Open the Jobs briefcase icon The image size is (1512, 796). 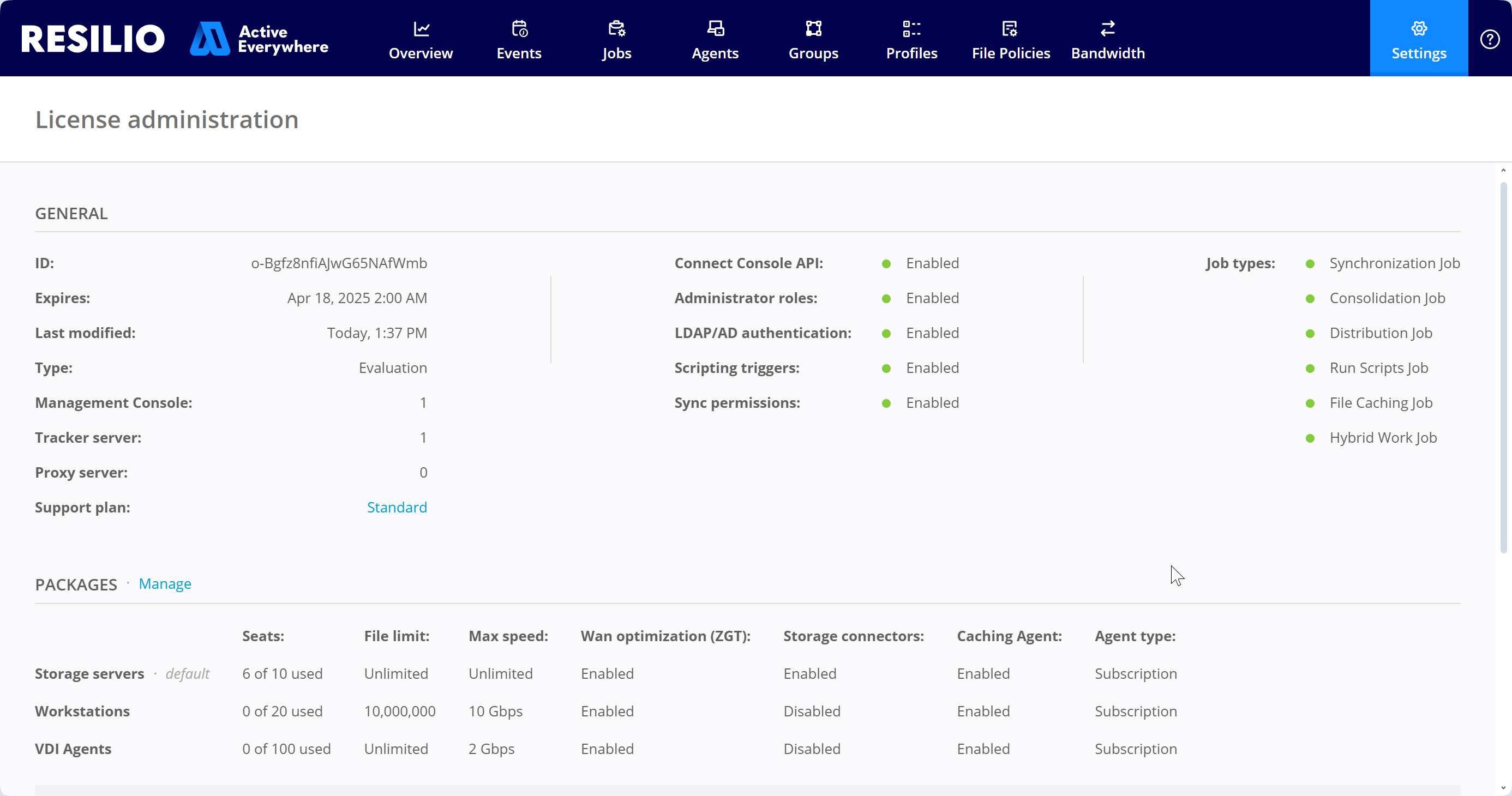coord(616,28)
